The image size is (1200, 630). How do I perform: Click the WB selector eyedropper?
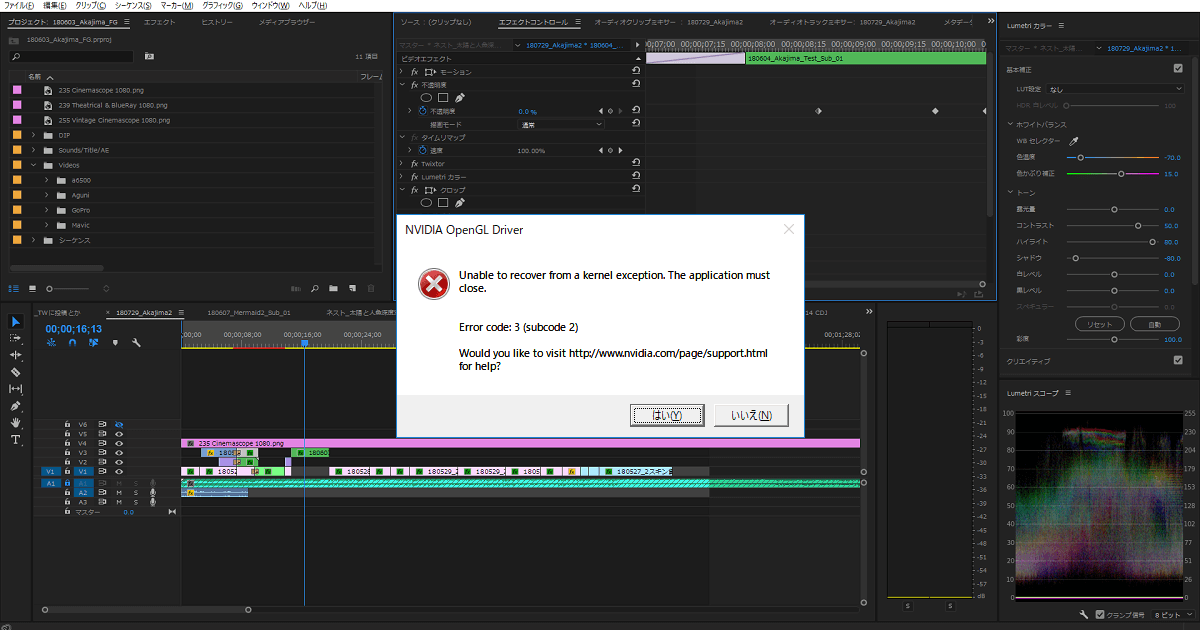point(1074,141)
